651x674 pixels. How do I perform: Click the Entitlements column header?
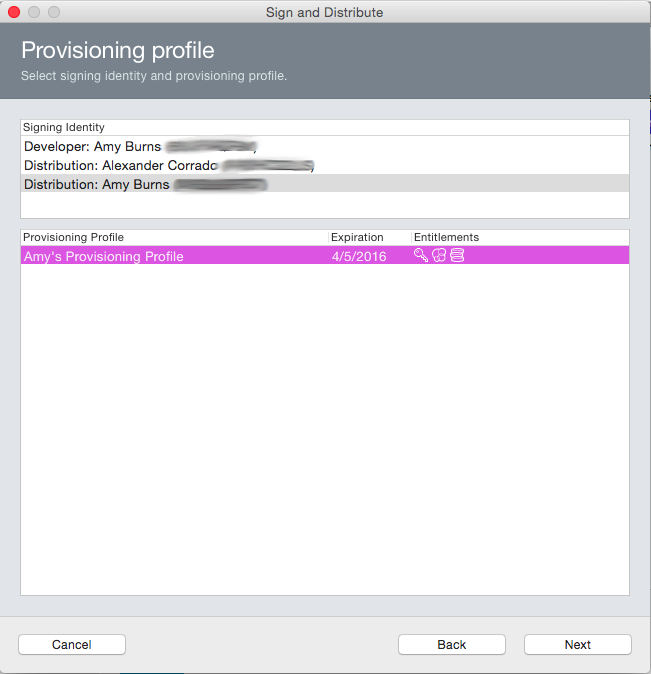[x=520, y=237]
